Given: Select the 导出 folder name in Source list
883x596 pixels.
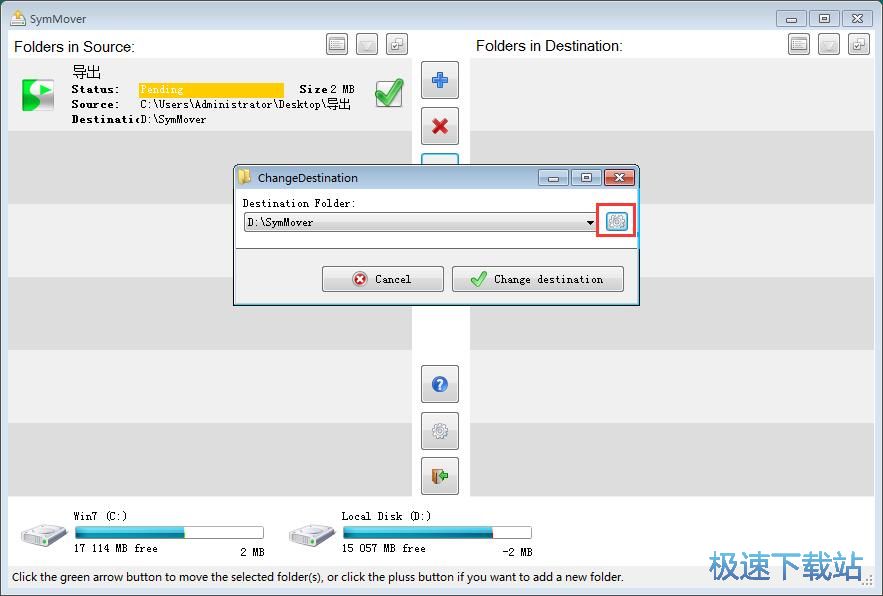Looking at the screenshot, I should click(86, 72).
